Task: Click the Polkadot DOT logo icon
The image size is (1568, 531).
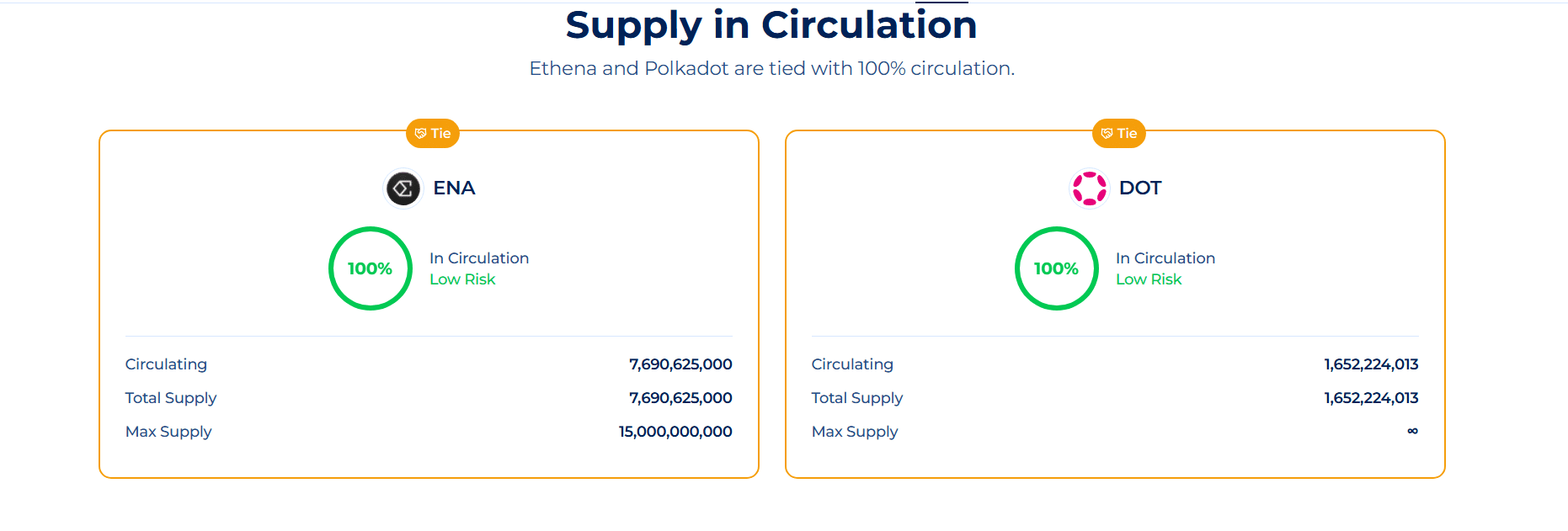Action: coord(1089,189)
